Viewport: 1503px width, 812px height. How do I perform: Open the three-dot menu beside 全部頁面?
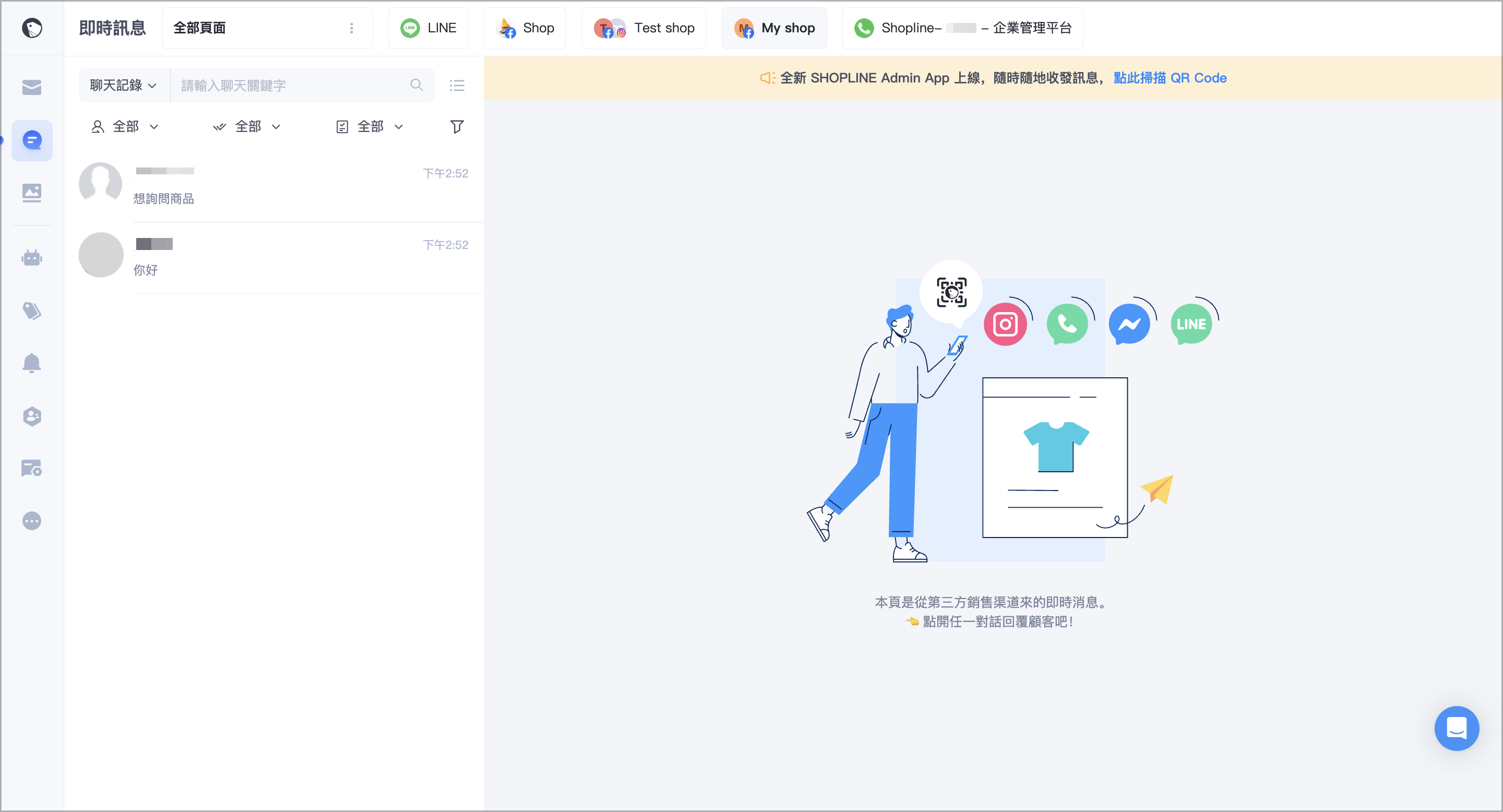tap(351, 28)
